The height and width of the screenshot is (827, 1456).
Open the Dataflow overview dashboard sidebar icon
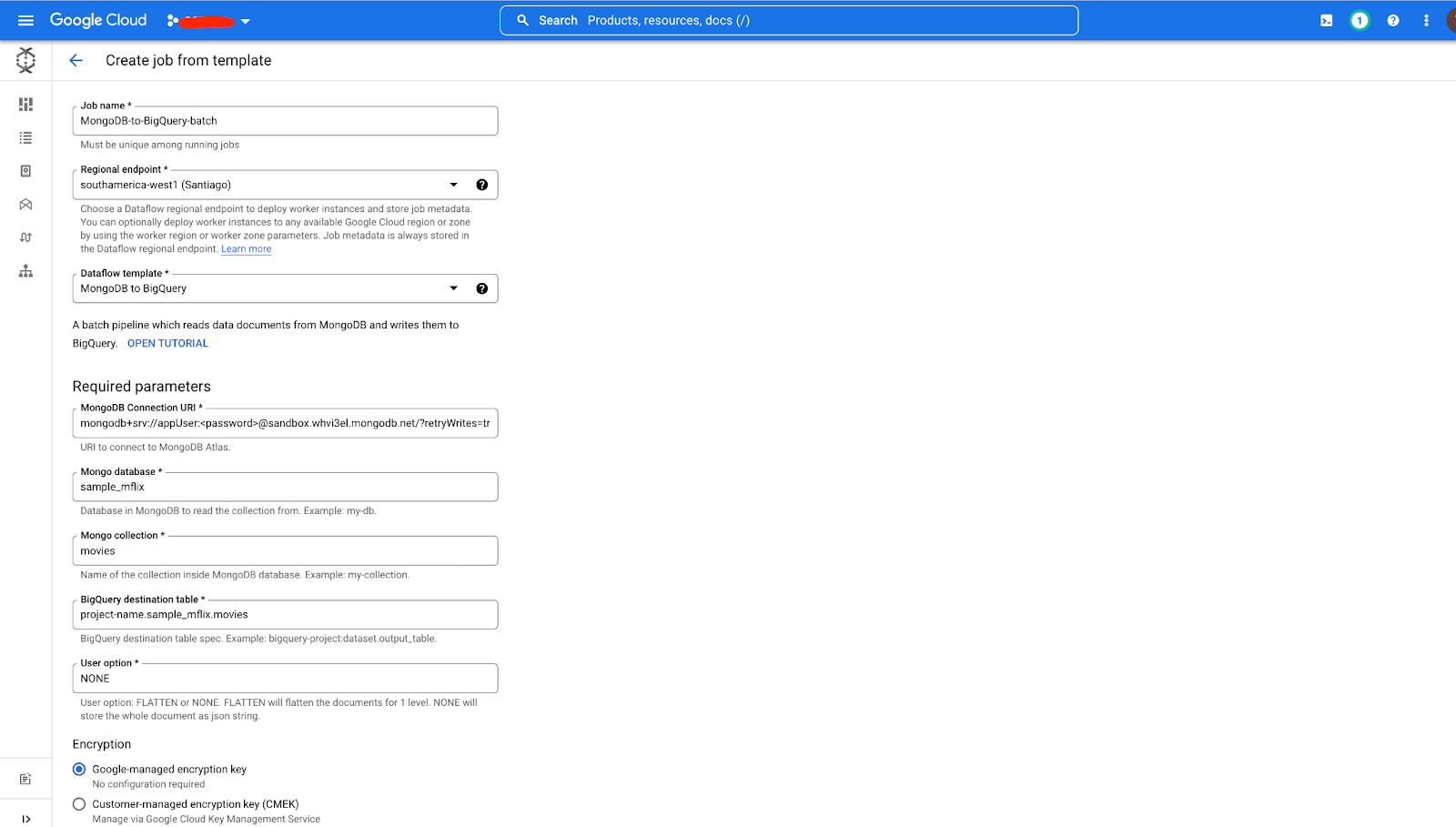25,105
